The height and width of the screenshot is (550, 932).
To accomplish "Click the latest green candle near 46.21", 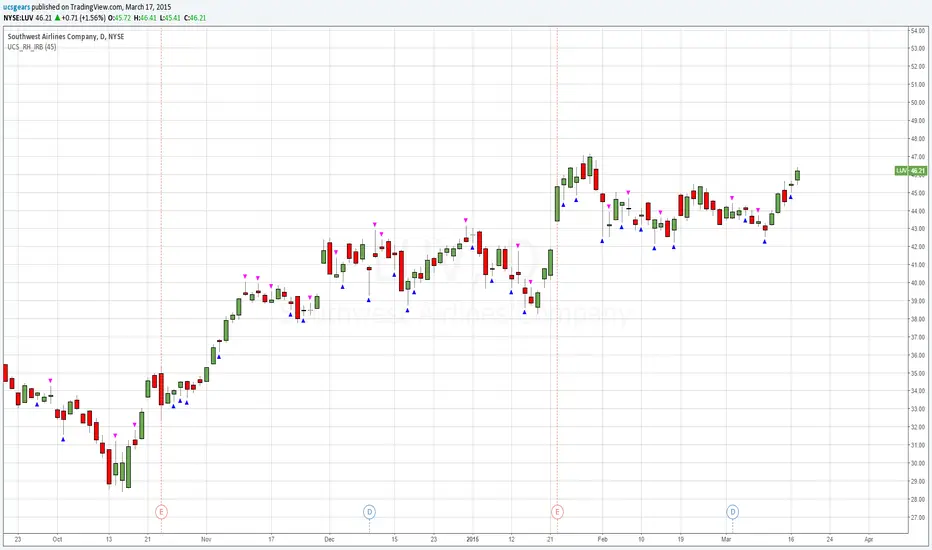I will tap(797, 175).
